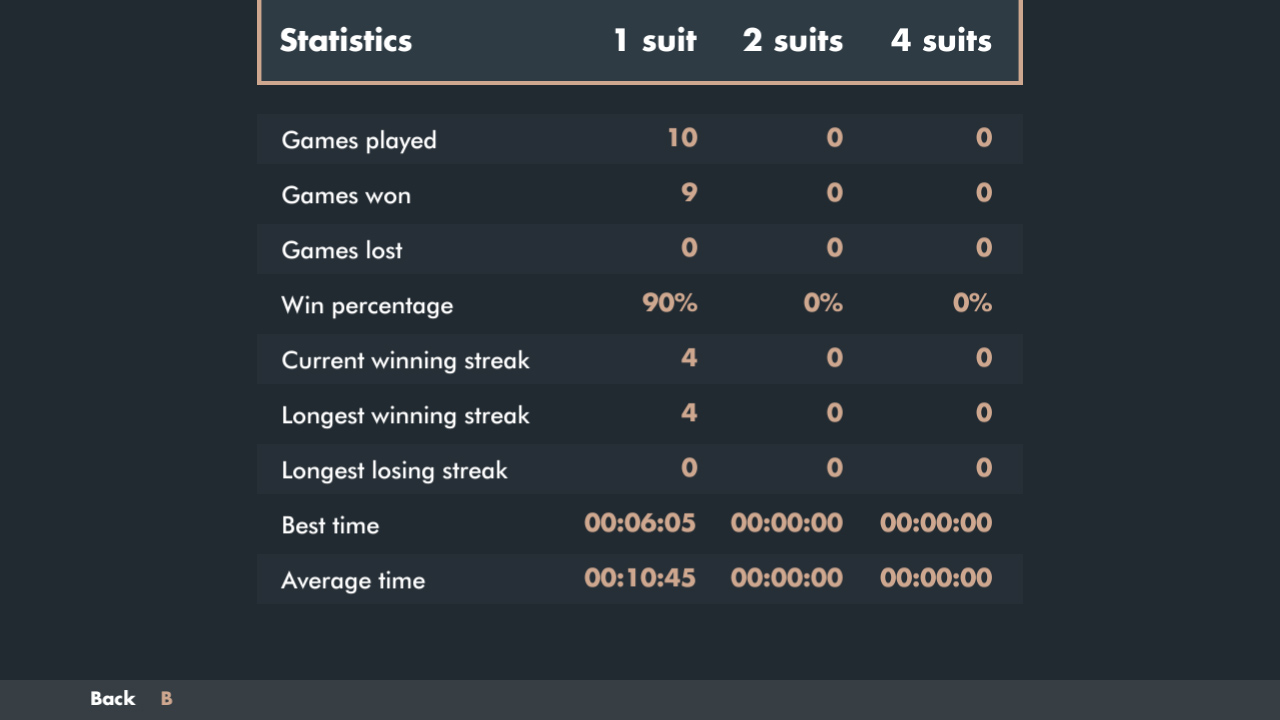Select the B shortcut indicator next to Back
1280x720 pixels.
point(166,698)
